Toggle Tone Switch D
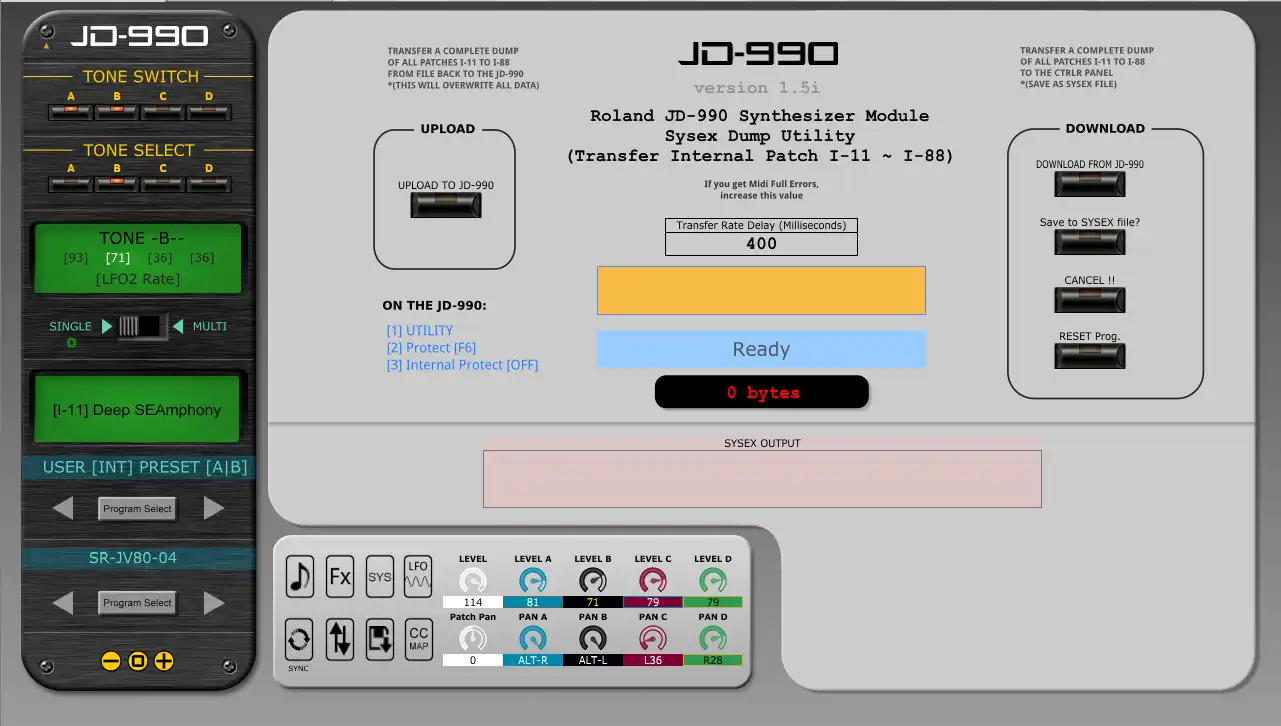Image resolution: width=1281 pixels, height=726 pixels. pyautogui.click(x=208, y=112)
